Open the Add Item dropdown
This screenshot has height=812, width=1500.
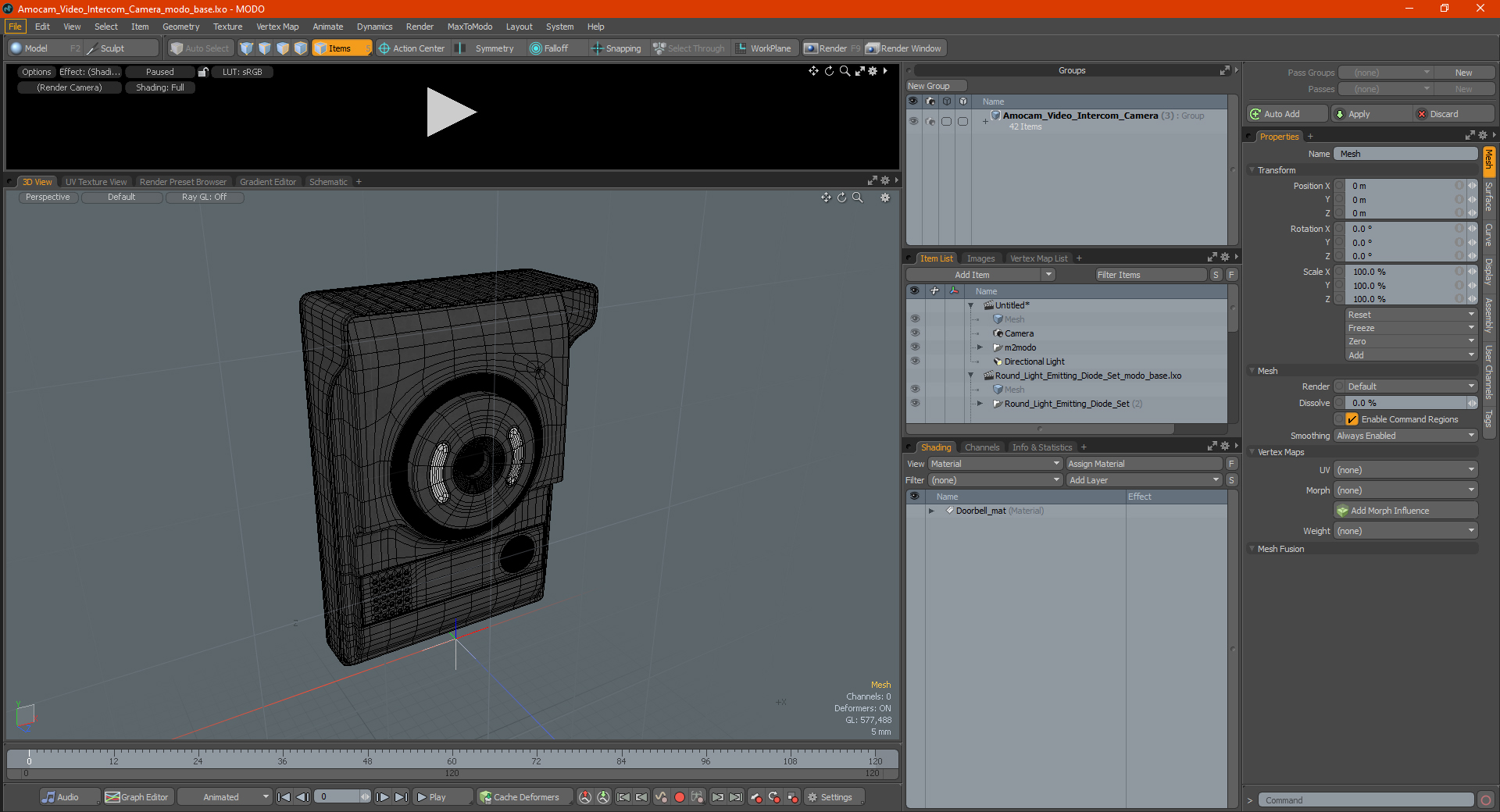(x=980, y=275)
